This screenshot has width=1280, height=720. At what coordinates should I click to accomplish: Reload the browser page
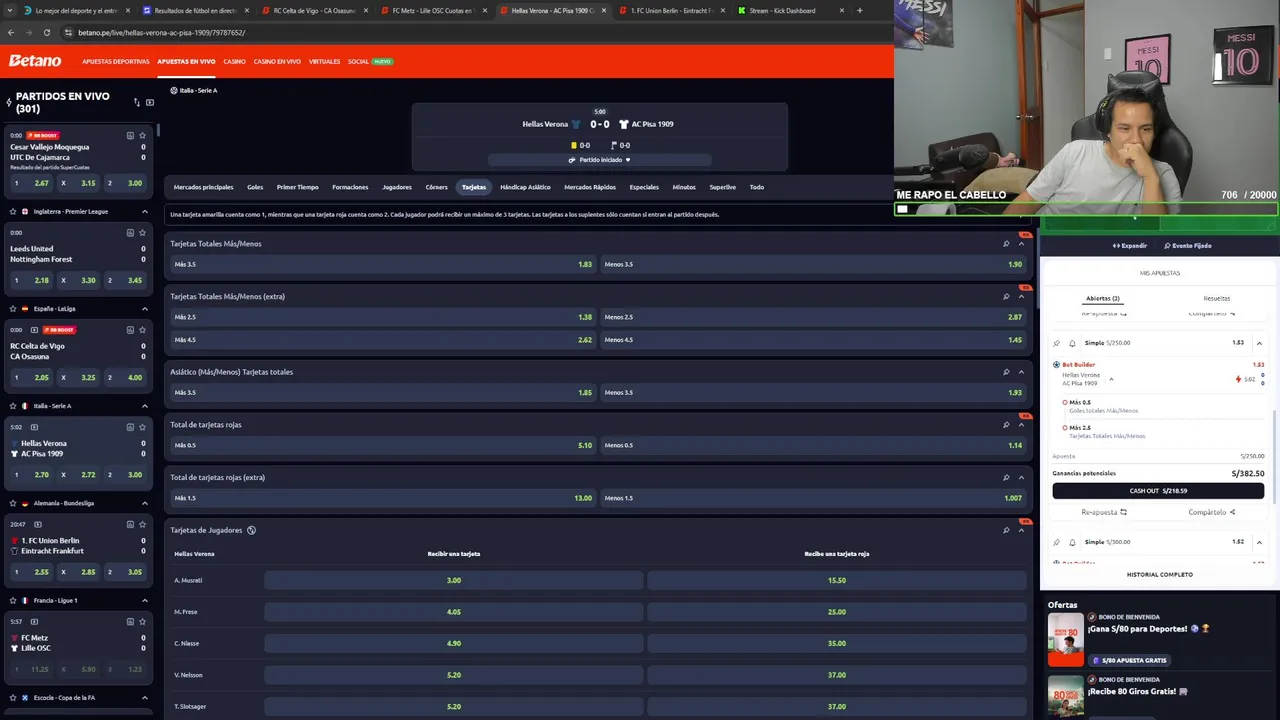tap(47, 32)
